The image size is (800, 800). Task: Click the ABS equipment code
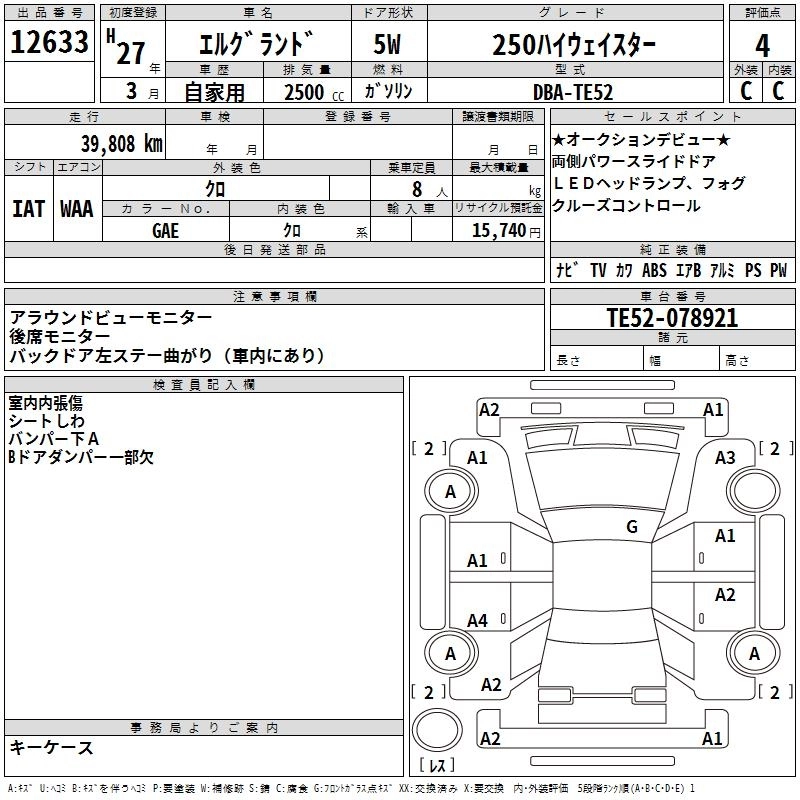pyautogui.click(x=654, y=270)
